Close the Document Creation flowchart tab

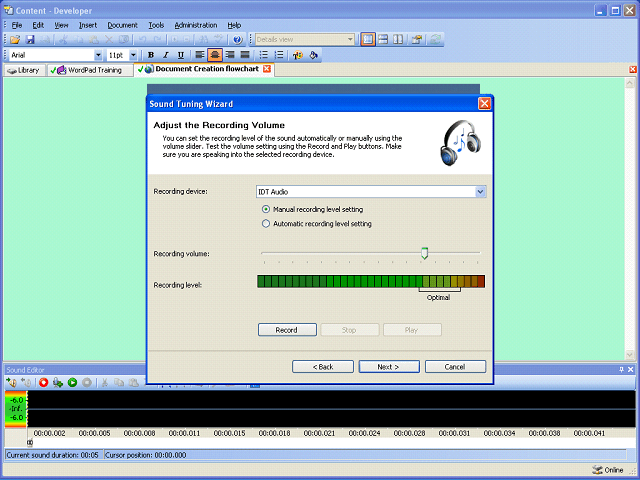[267, 69]
